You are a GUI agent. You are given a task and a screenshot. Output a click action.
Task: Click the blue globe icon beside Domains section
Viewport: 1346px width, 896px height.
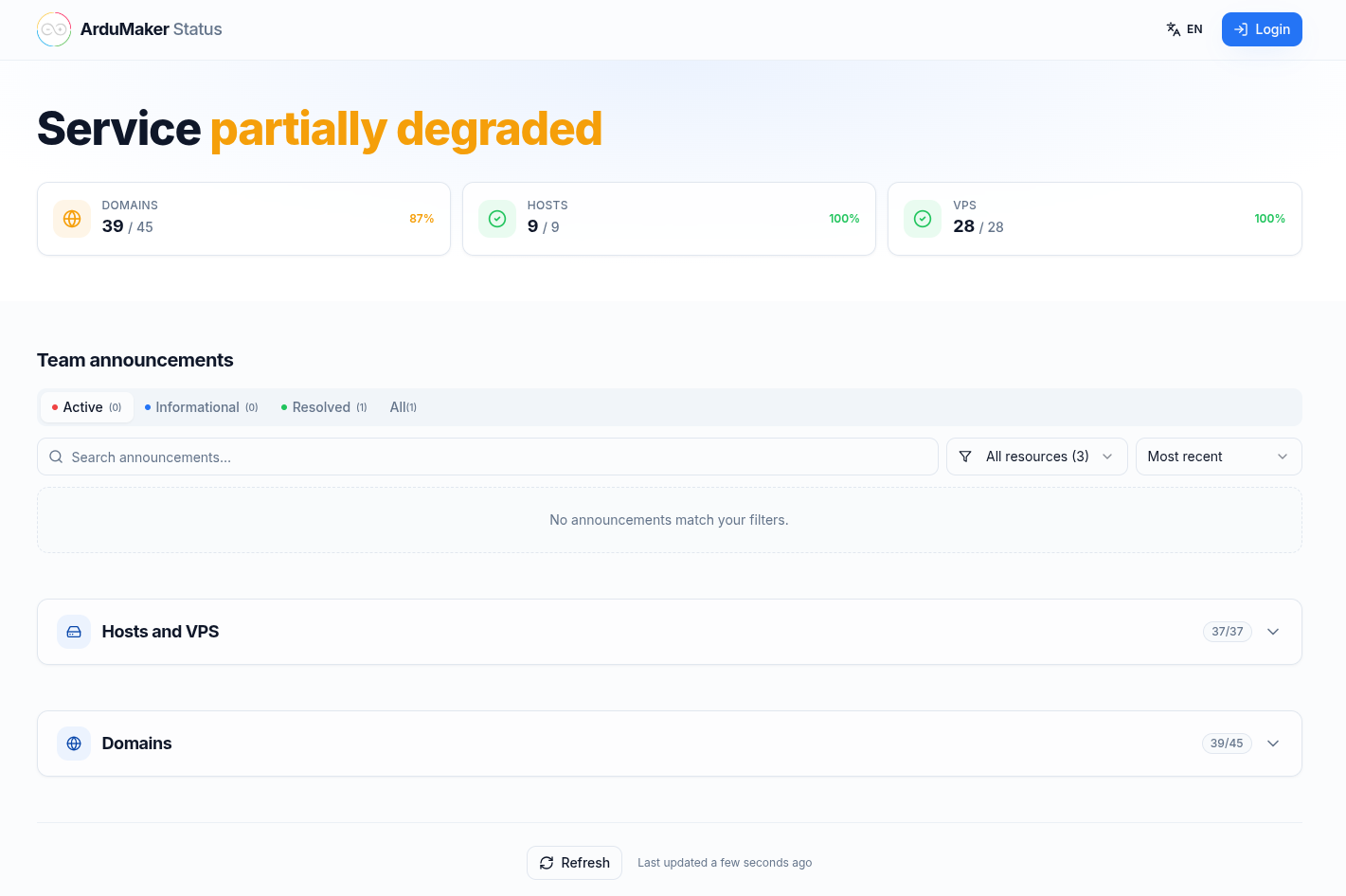(x=74, y=744)
